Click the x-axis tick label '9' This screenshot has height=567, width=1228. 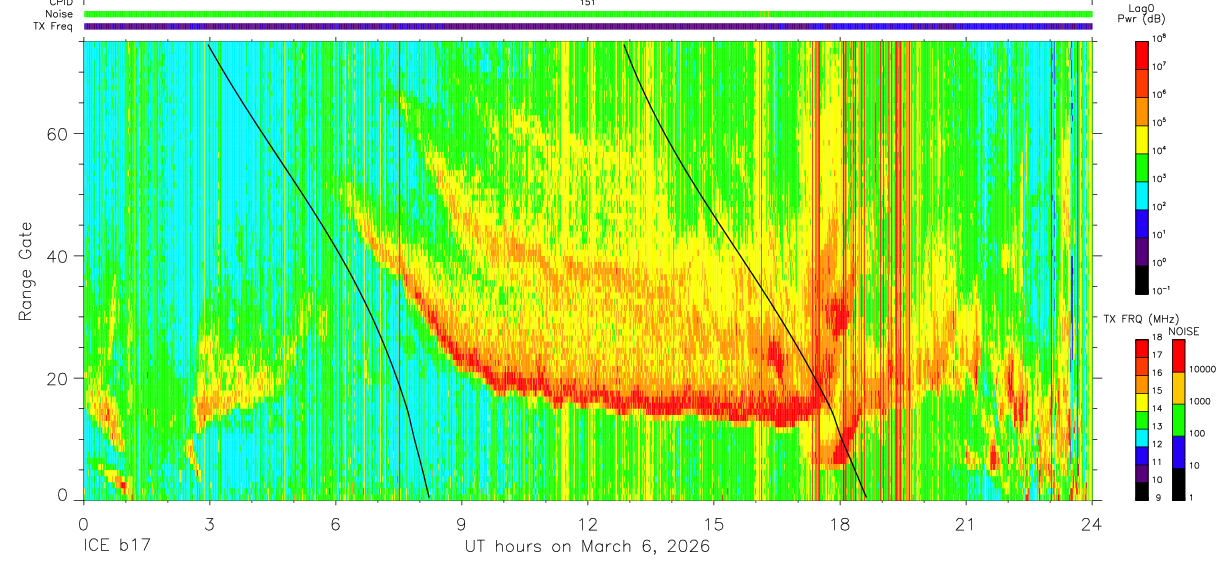[x=462, y=524]
